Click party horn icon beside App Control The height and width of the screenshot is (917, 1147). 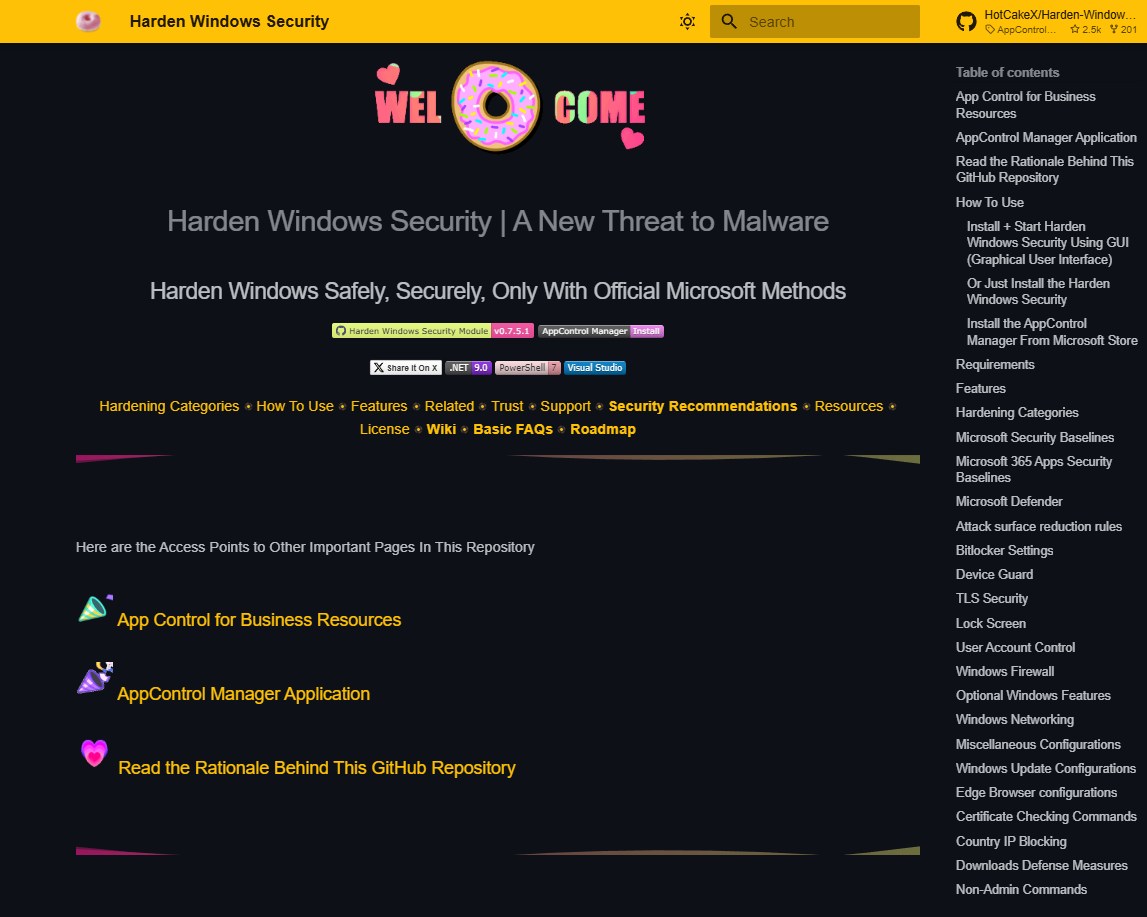pos(95,608)
